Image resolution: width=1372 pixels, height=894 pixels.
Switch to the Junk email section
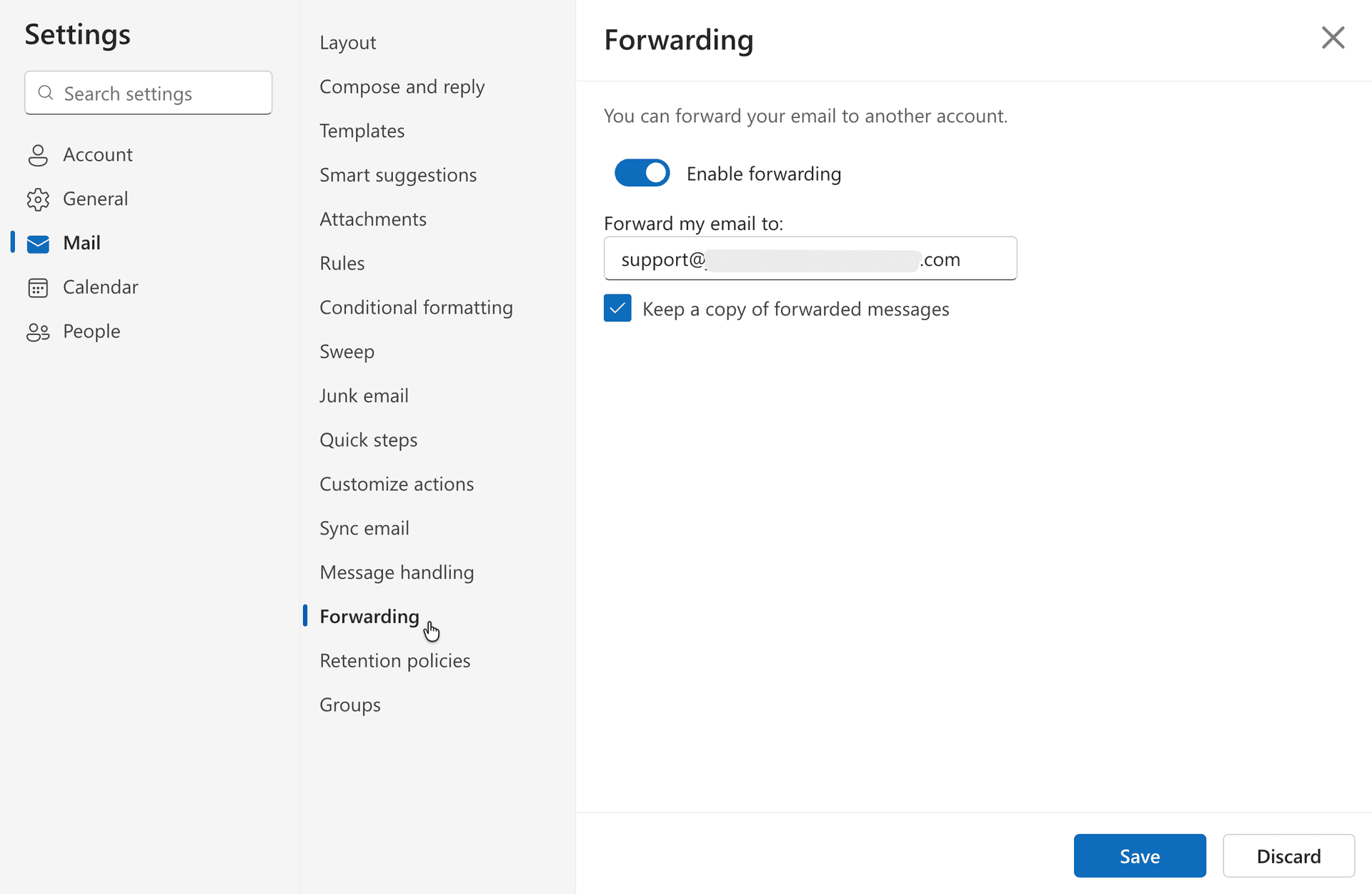pyautogui.click(x=364, y=394)
